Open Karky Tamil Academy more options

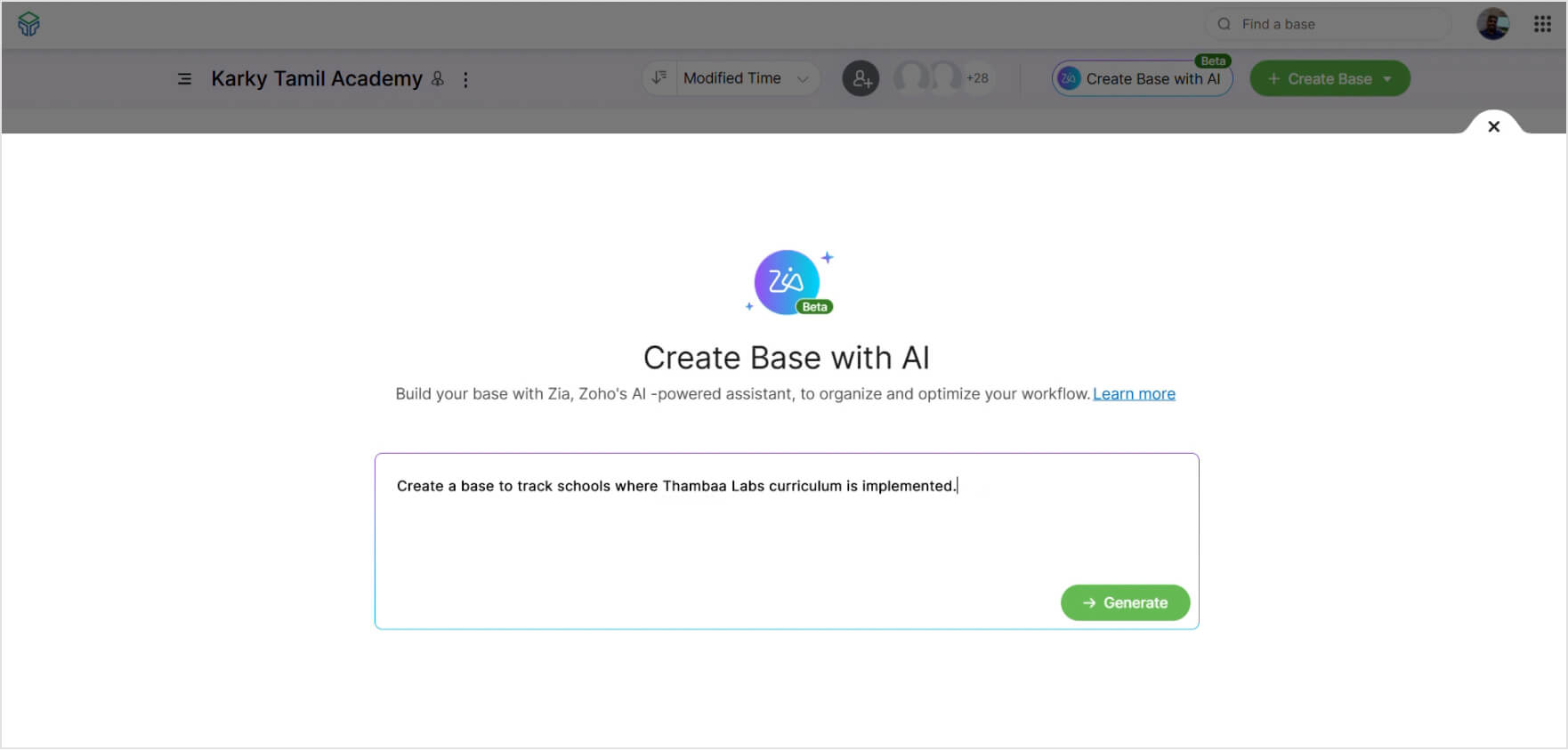point(465,79)
